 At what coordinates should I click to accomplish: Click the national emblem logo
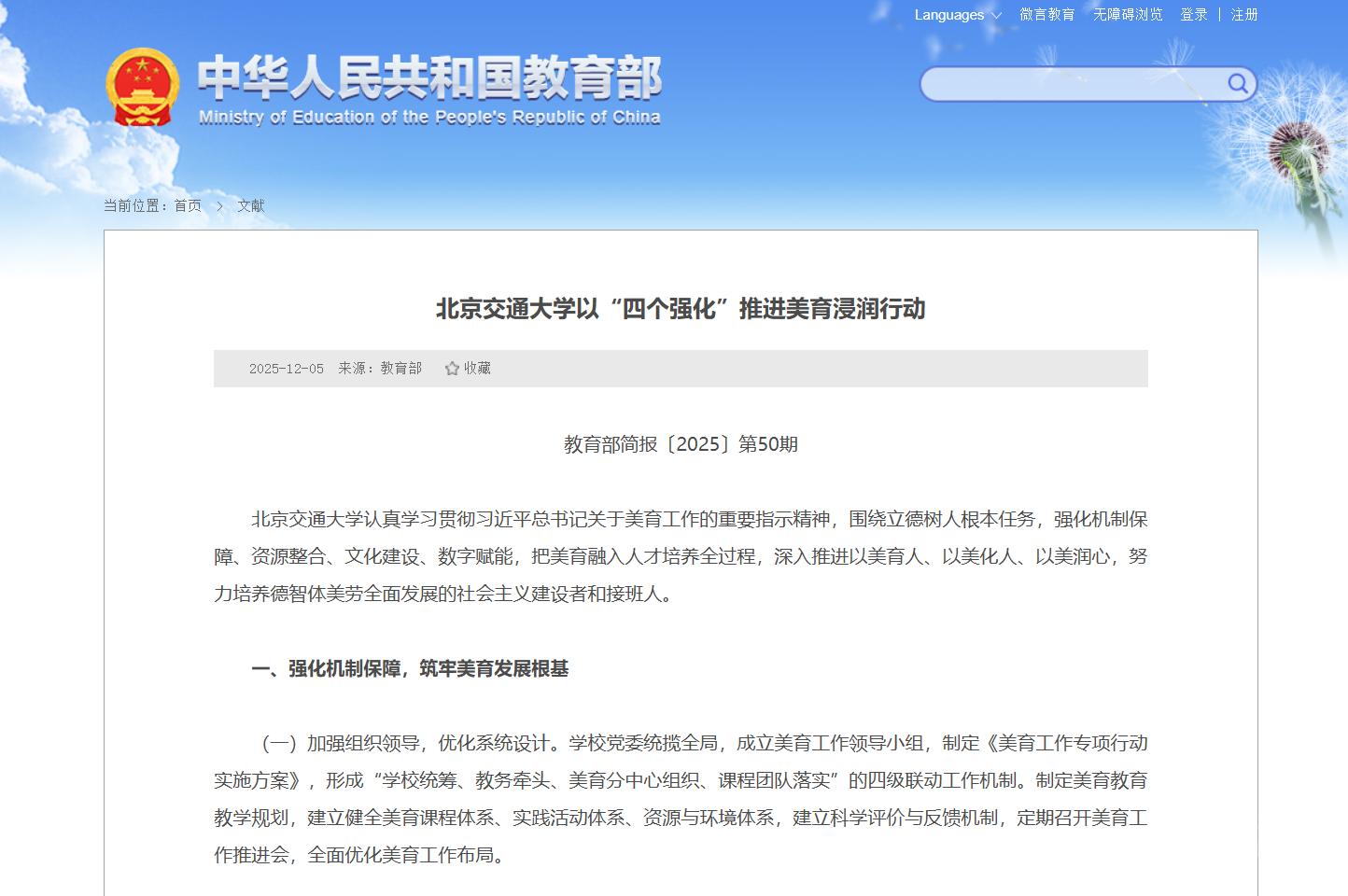click(x=142, y=87)
